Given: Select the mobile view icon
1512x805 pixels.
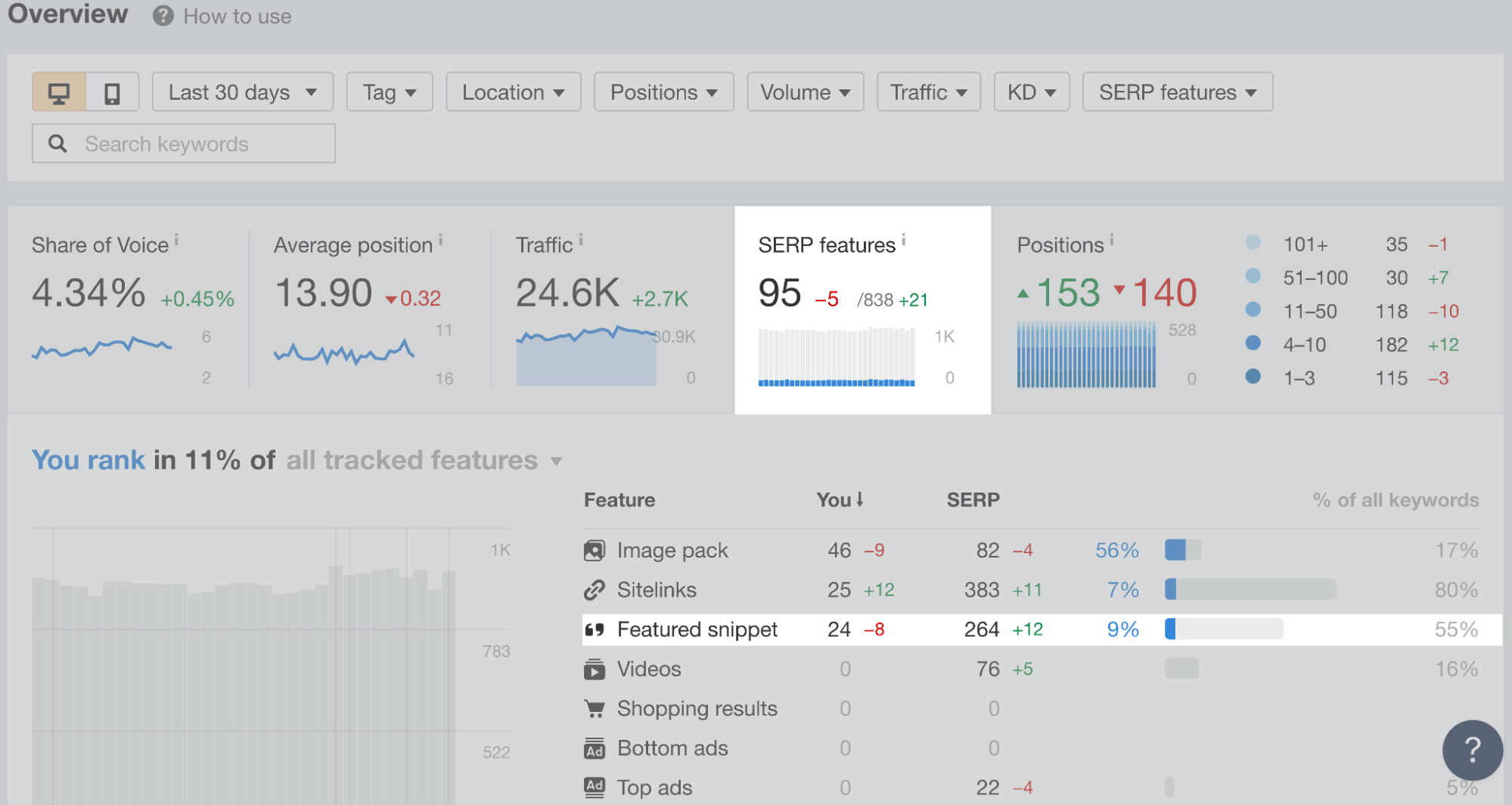Looking at the screenshot, I should (x=110, y=92).
